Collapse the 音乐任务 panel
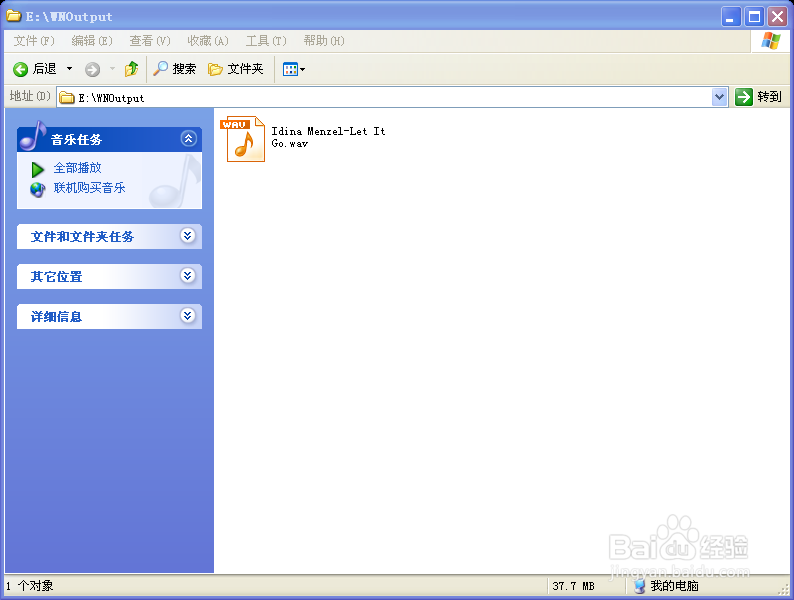This screenshot has width=794, height=600. [x=188, y=138]
